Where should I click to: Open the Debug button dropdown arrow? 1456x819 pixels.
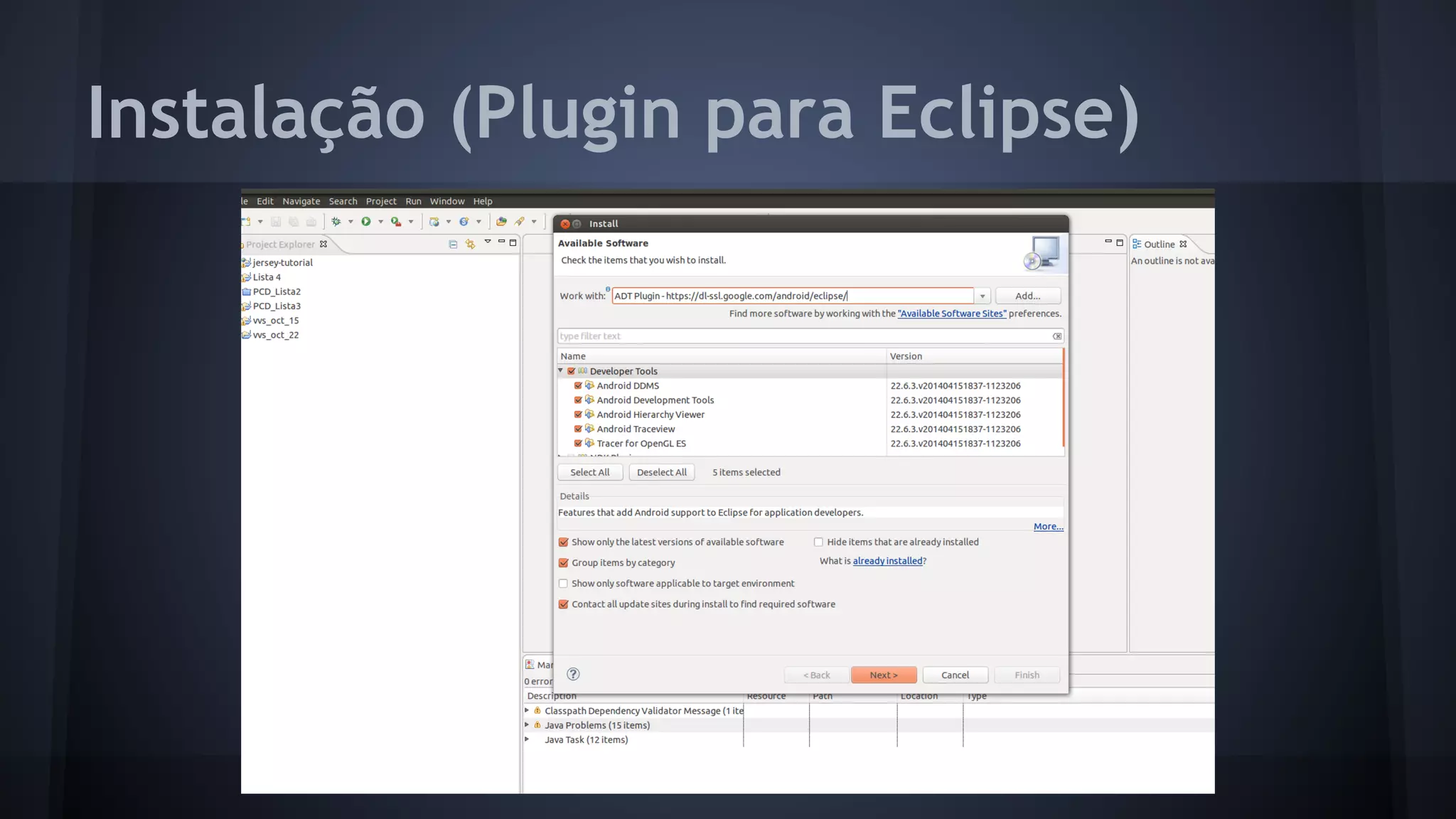(x=350, y=222)
